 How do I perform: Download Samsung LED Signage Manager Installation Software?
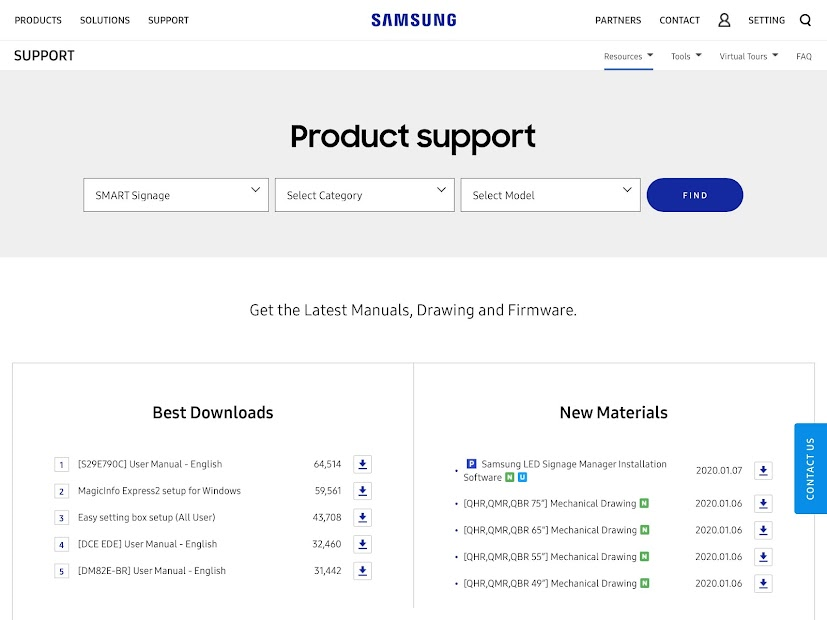coord(762,470)
